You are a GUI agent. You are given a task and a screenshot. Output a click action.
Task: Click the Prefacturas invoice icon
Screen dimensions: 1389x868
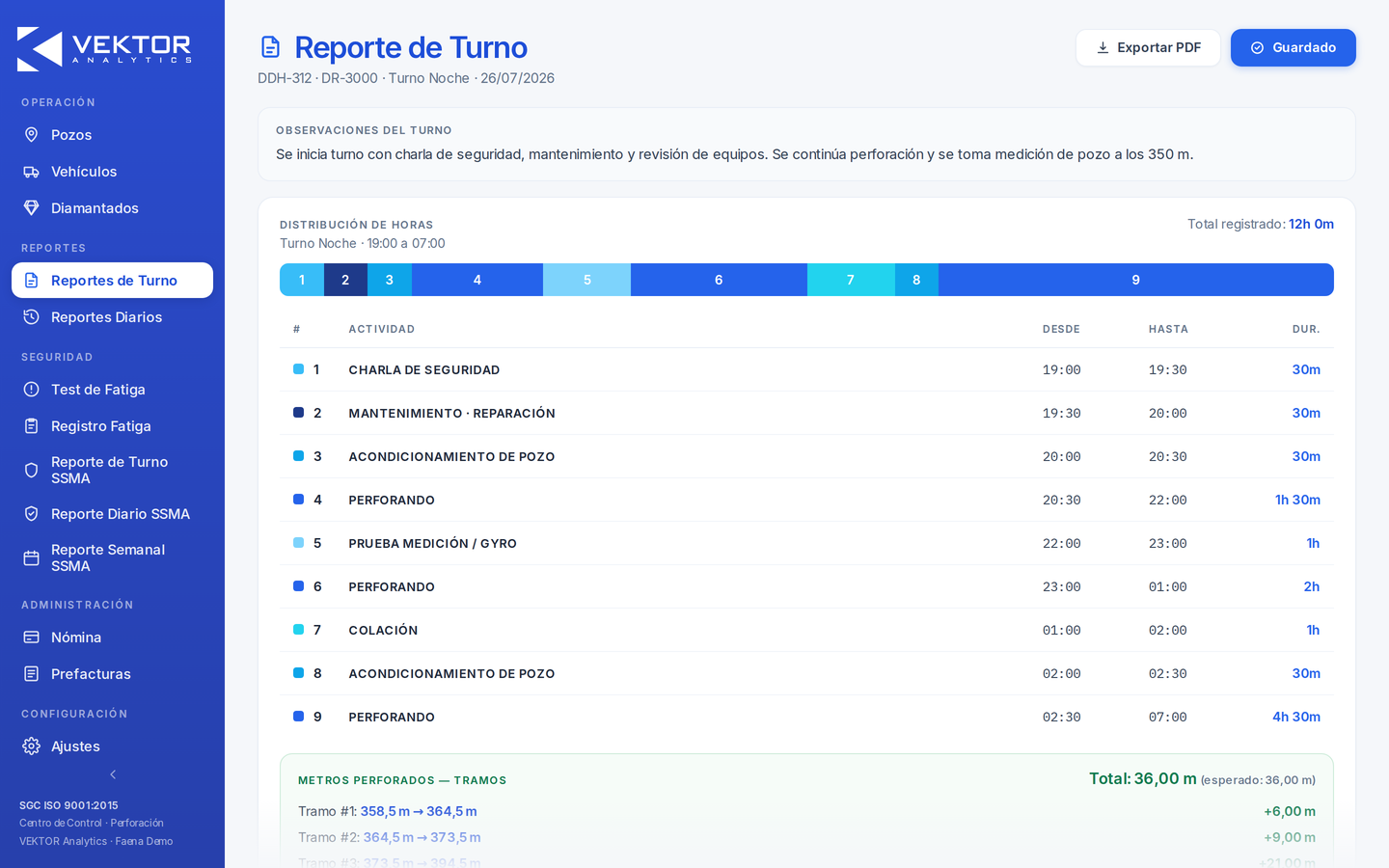pos(31,674)
